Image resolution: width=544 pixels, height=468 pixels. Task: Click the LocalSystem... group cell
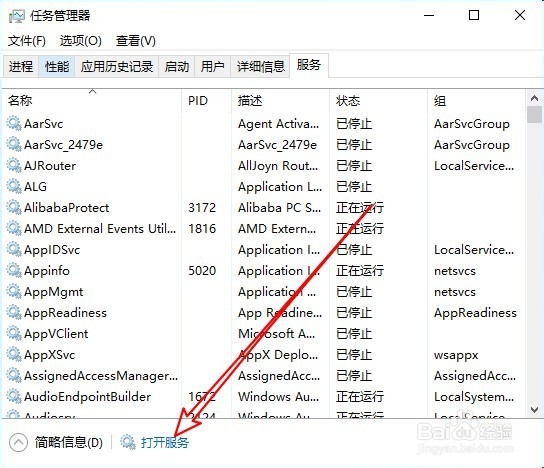[x=474, y=397]
